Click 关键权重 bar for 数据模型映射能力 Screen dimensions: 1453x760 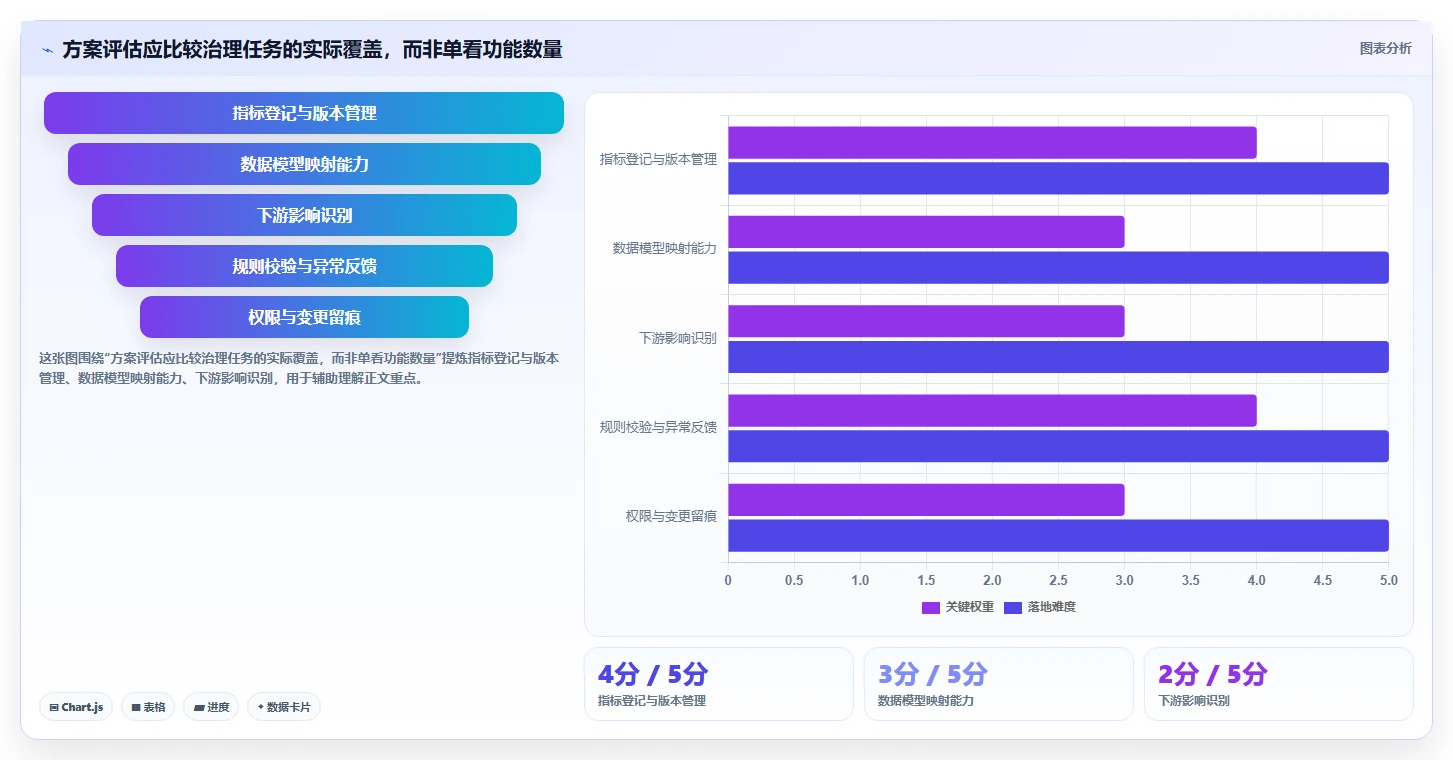926,232
